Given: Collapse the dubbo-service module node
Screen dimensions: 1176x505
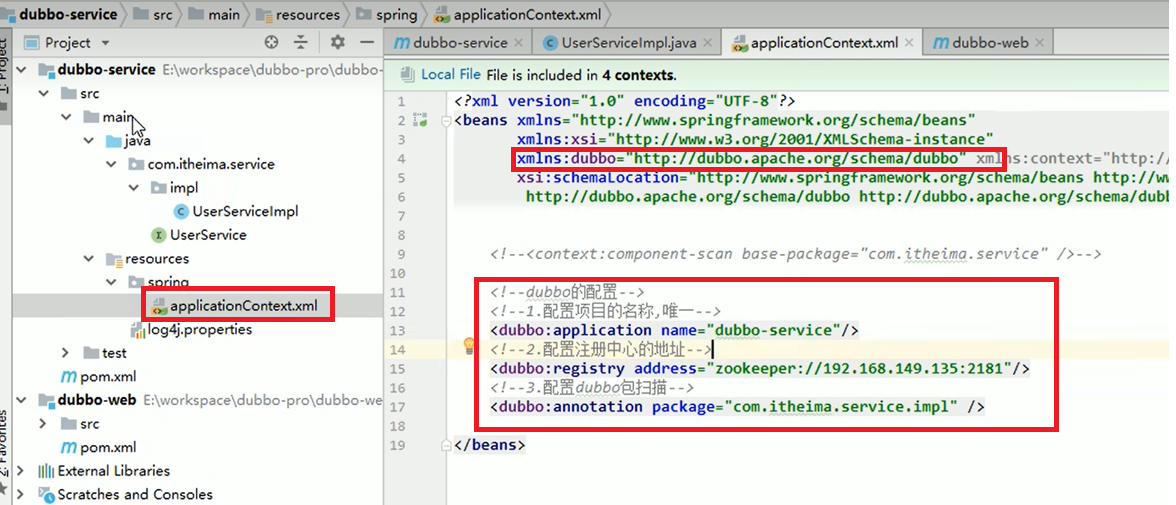Looking at the screenshot, I should click(x=22, y=70).
